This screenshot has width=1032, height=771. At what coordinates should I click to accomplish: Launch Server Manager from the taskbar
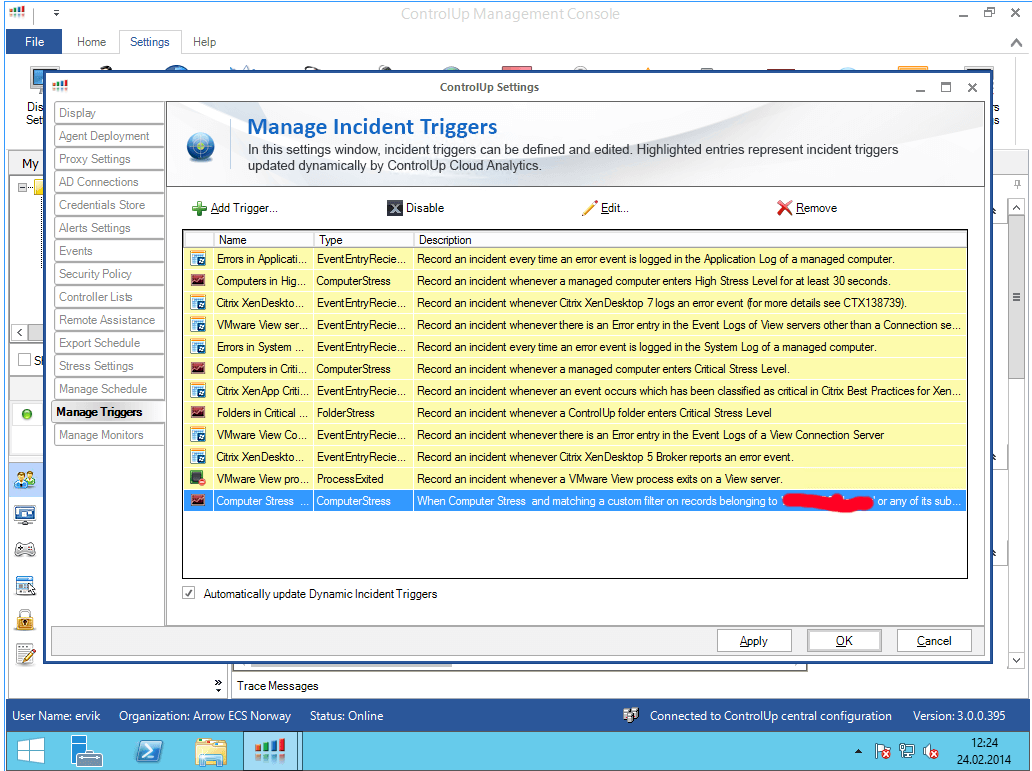click(86, 751)
